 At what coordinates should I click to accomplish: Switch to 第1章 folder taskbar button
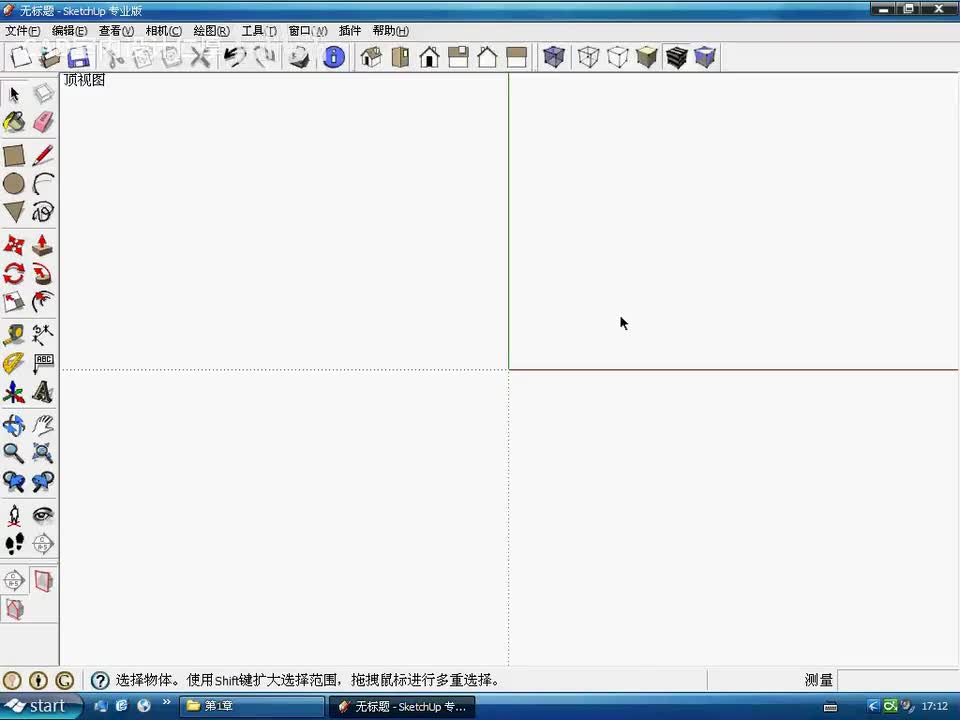click(252, 706)
